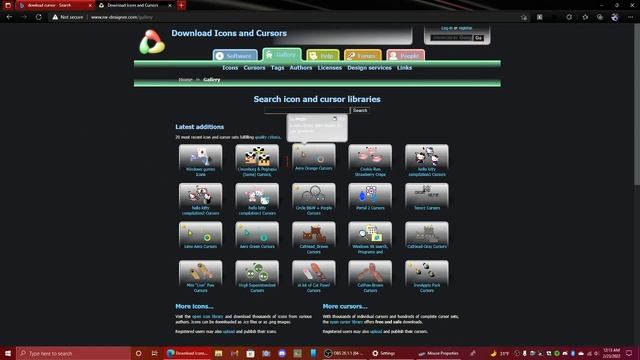Click the site logo
This screenshot has height=360, width=640.
click(152, 42)
